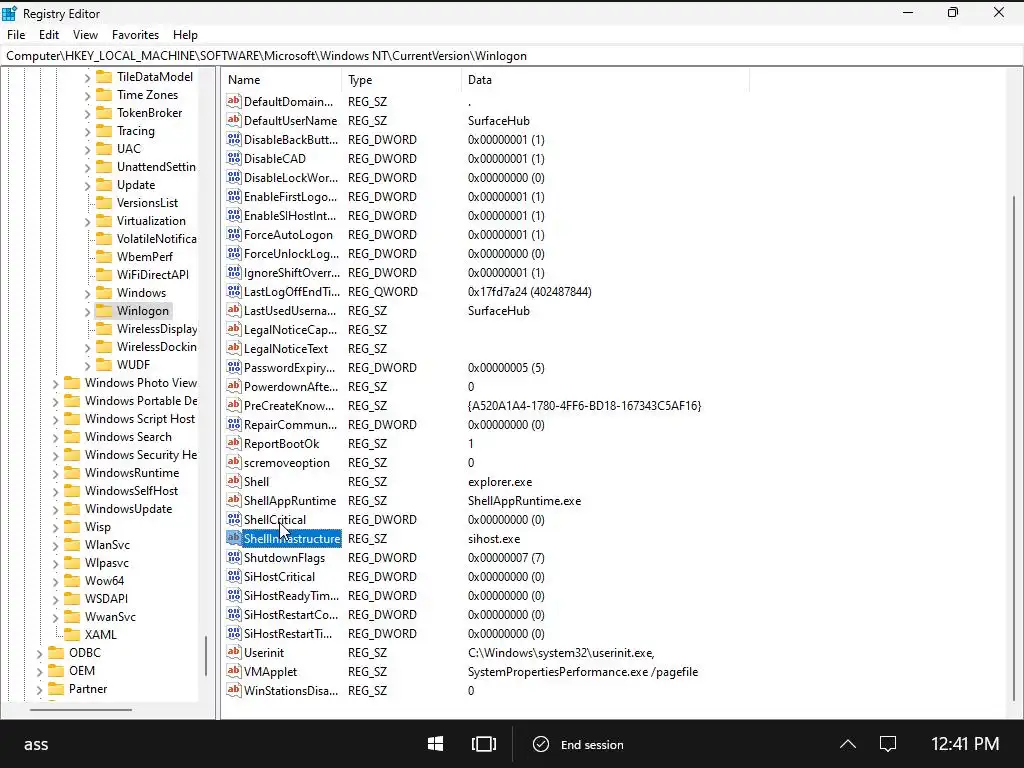The height and width of the screenshot is (768, 1024).
Task: Click the folder icon of XAML key
Action: point(72,635)
